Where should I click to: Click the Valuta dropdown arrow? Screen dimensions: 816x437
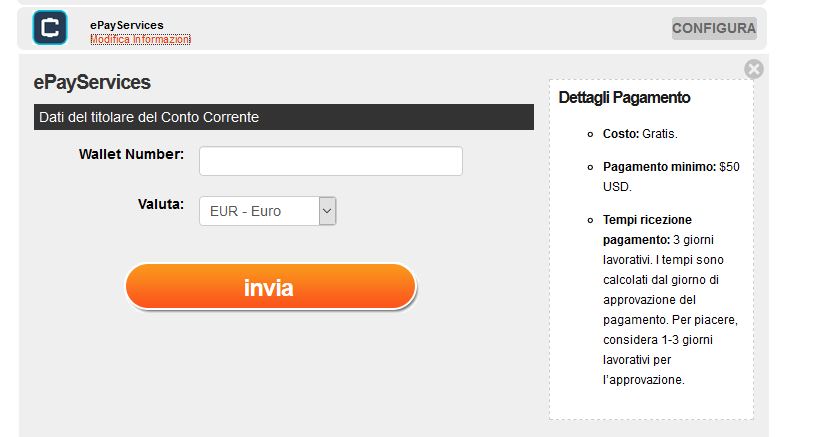point(327,211)
